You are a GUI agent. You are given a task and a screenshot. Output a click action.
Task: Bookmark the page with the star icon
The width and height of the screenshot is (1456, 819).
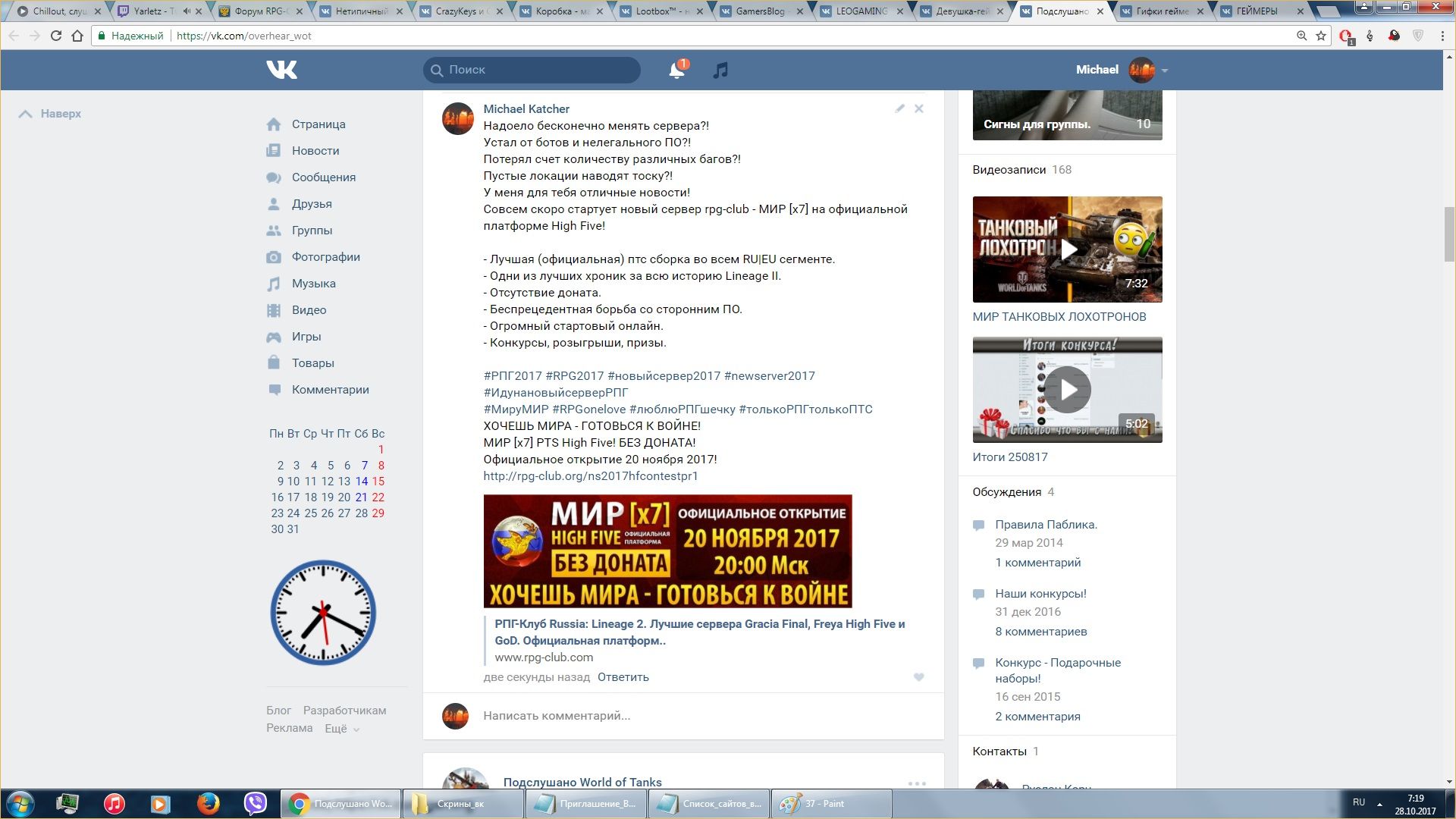tap(1321, 36)
